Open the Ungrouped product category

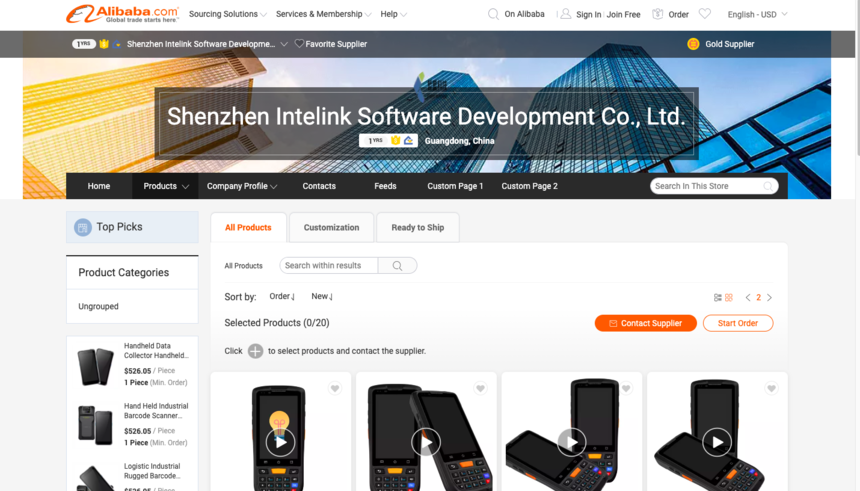point(98,306)
